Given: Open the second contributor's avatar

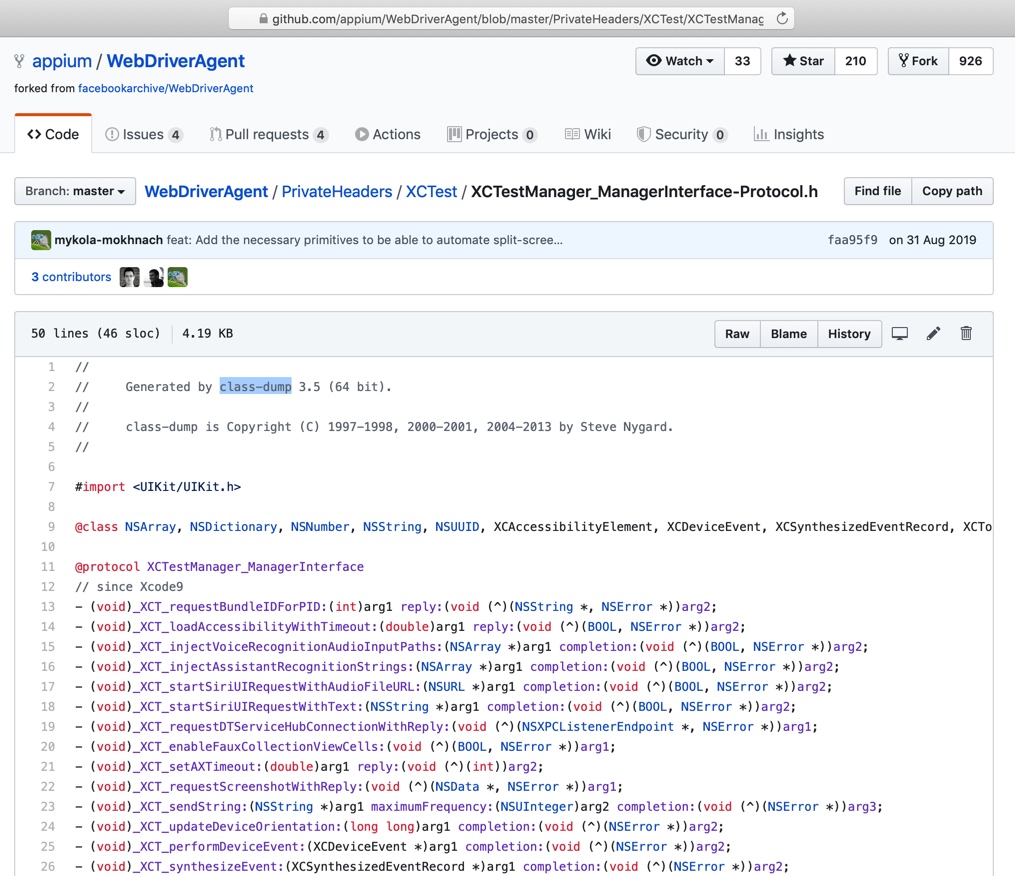Looking at the screenshot, I should click(x=154, y=277).
